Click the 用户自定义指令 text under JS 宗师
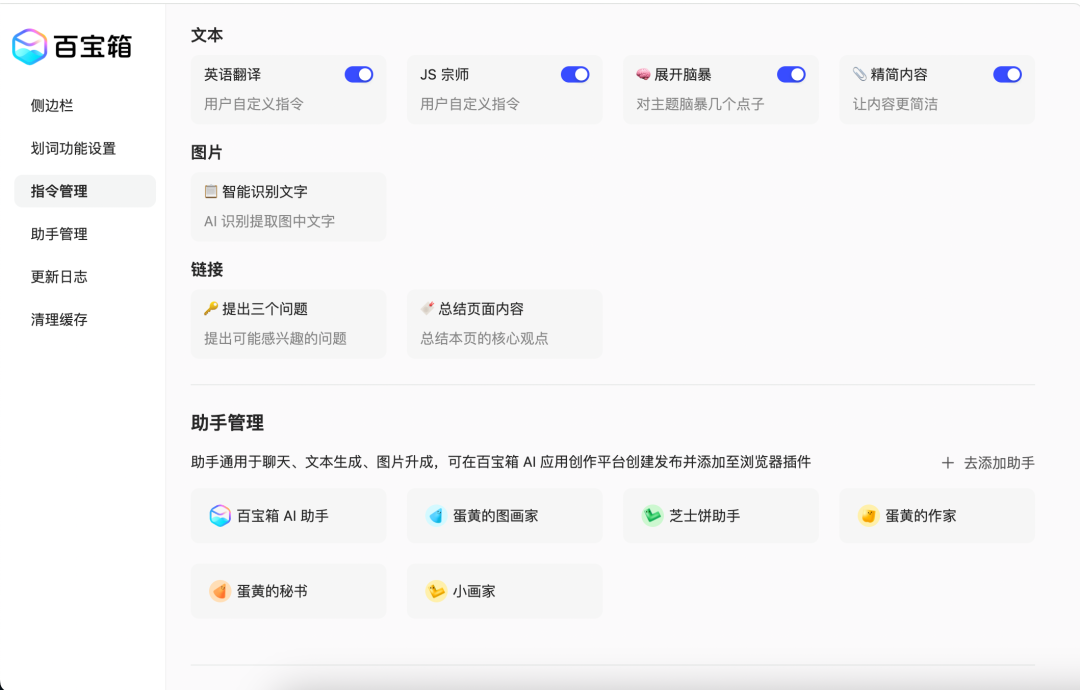Image resolution: width=1080 pixels, height=690 pixels. click(x=470, y=104)
